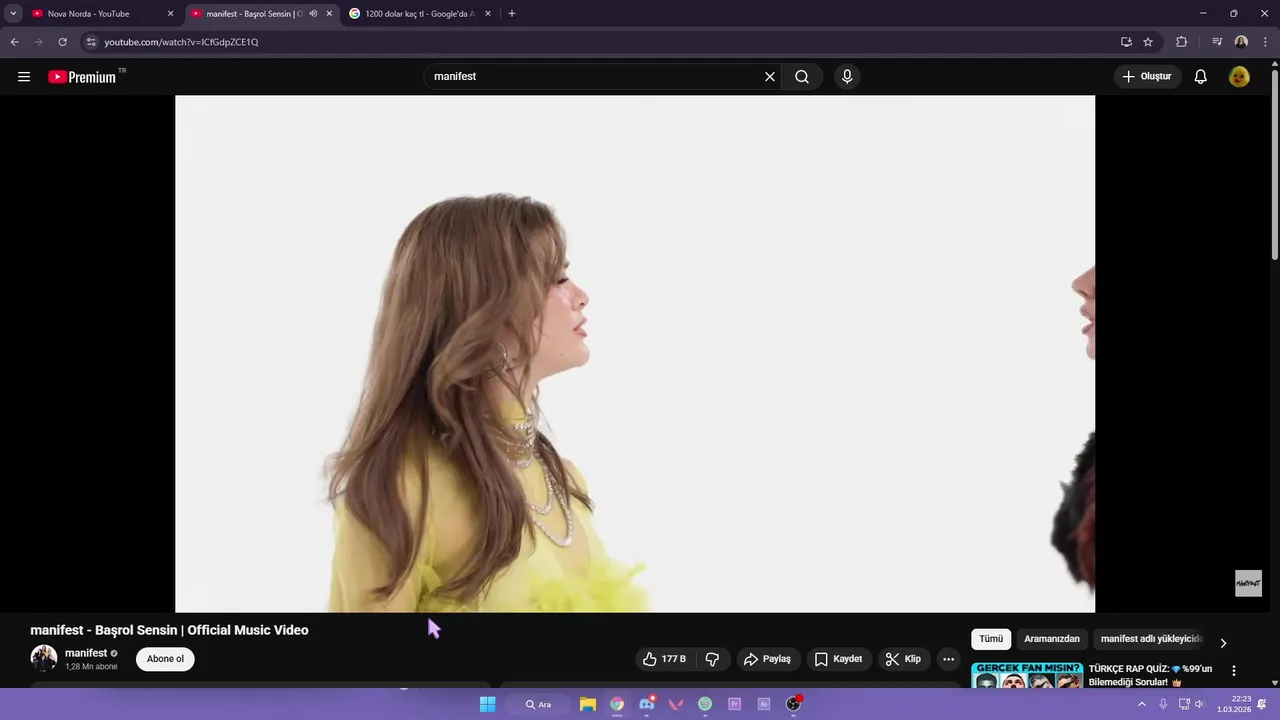View site information icon next to the URL

click(91, 42)
